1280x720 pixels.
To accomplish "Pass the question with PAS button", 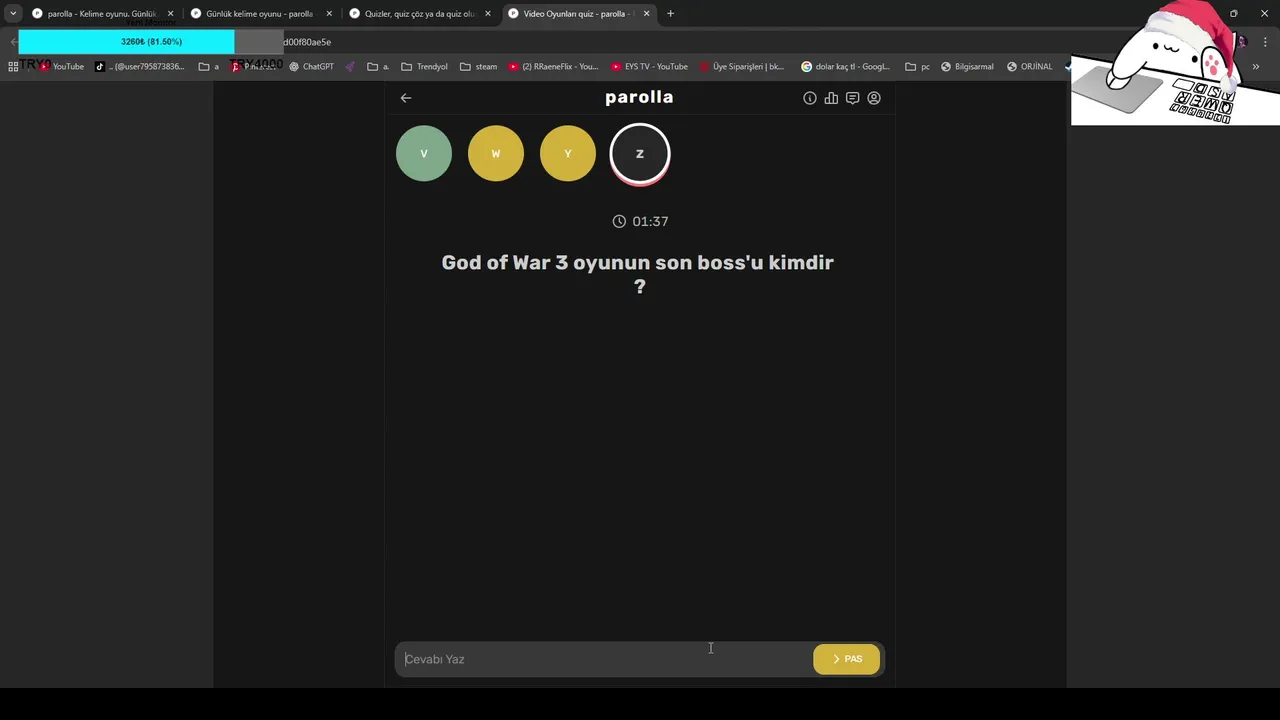I will [847, 659].
